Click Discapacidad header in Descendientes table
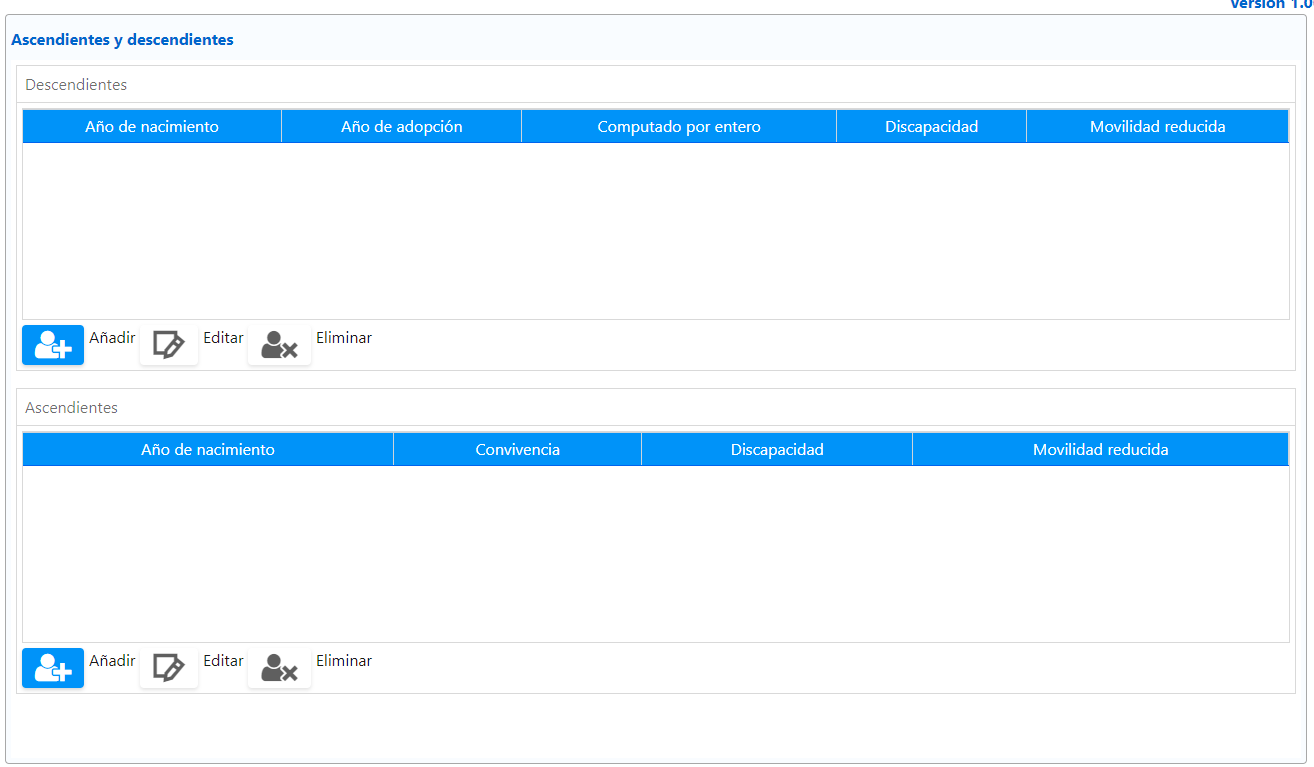Image resolution: width=1314 pixels, height=767 pixels. tap(932, 127)
